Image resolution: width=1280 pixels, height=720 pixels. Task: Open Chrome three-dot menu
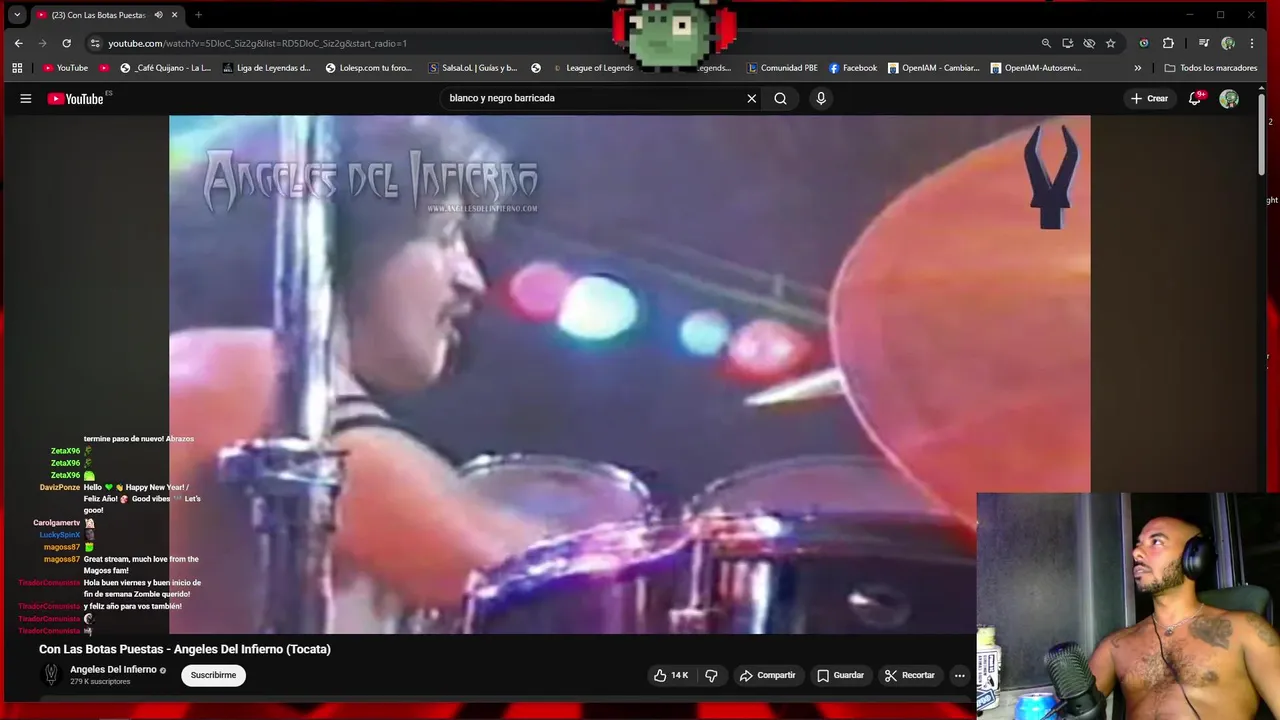[x=1252, y=43]
